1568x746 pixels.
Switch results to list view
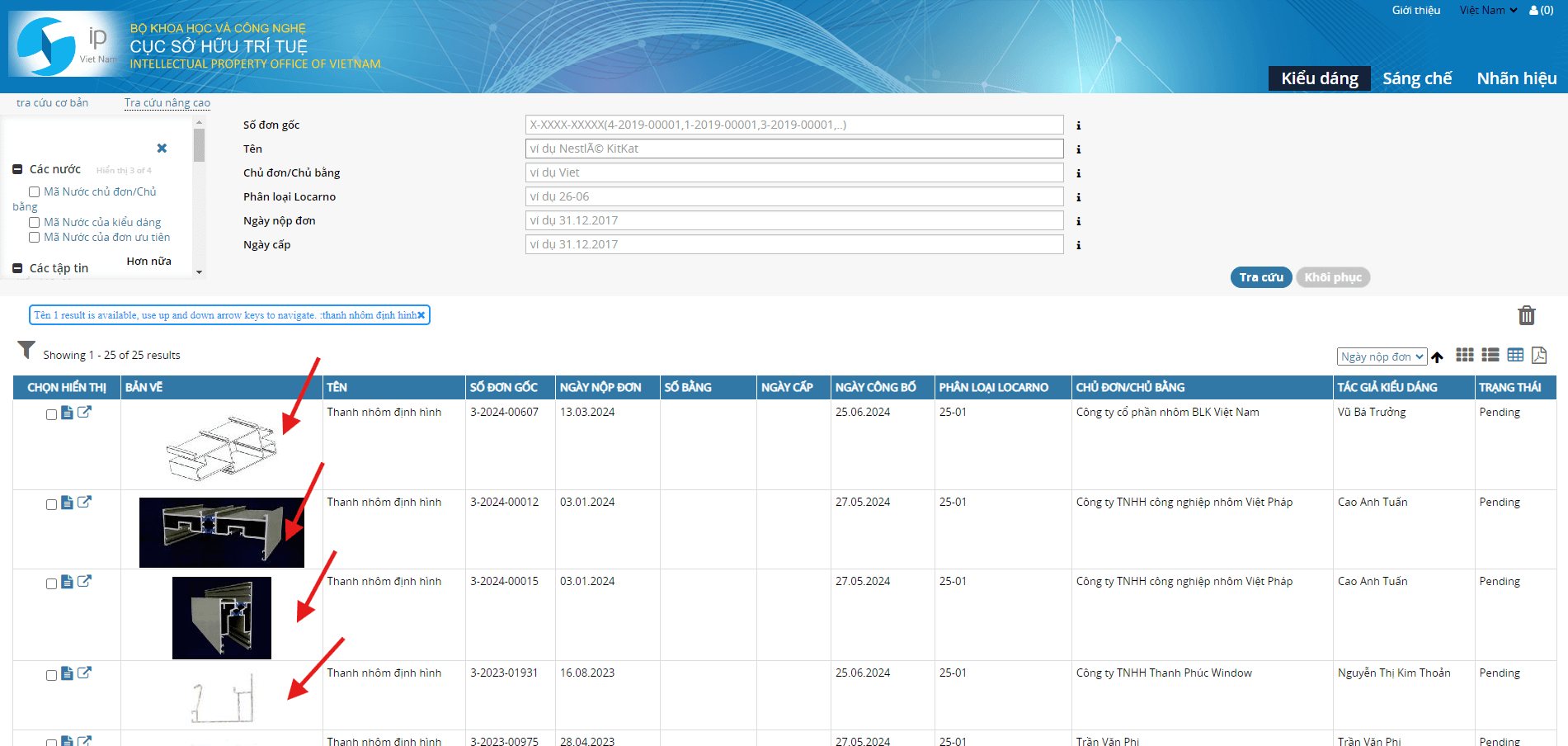(1490, 355)
